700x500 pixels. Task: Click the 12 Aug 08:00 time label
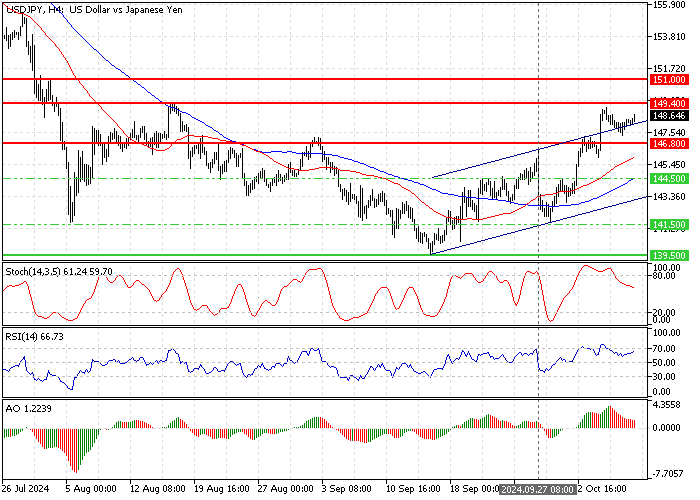158,489
